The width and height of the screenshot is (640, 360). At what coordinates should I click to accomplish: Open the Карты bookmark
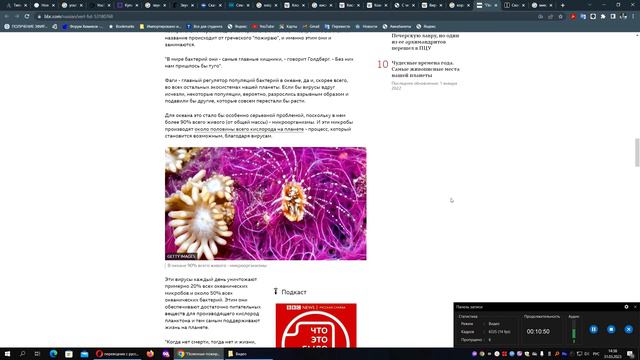[x=288, y=26]
